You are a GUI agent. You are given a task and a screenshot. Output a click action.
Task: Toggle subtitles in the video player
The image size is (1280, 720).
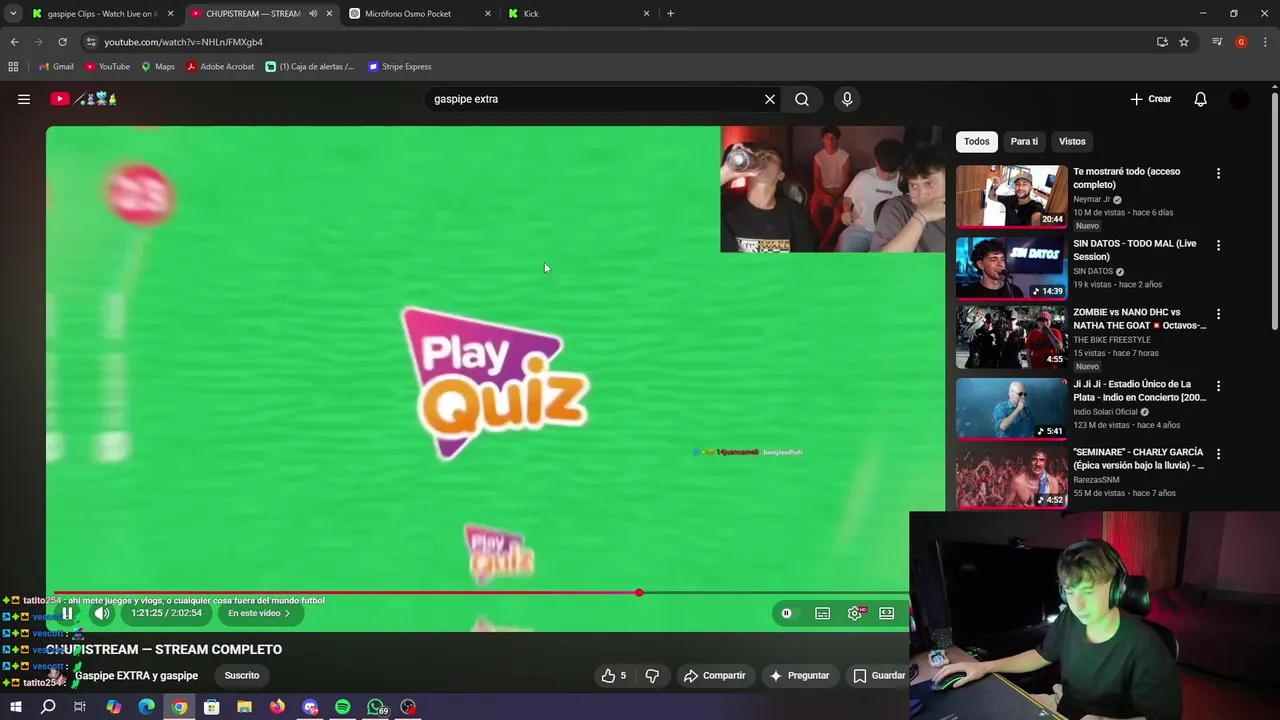coord(822,613)
